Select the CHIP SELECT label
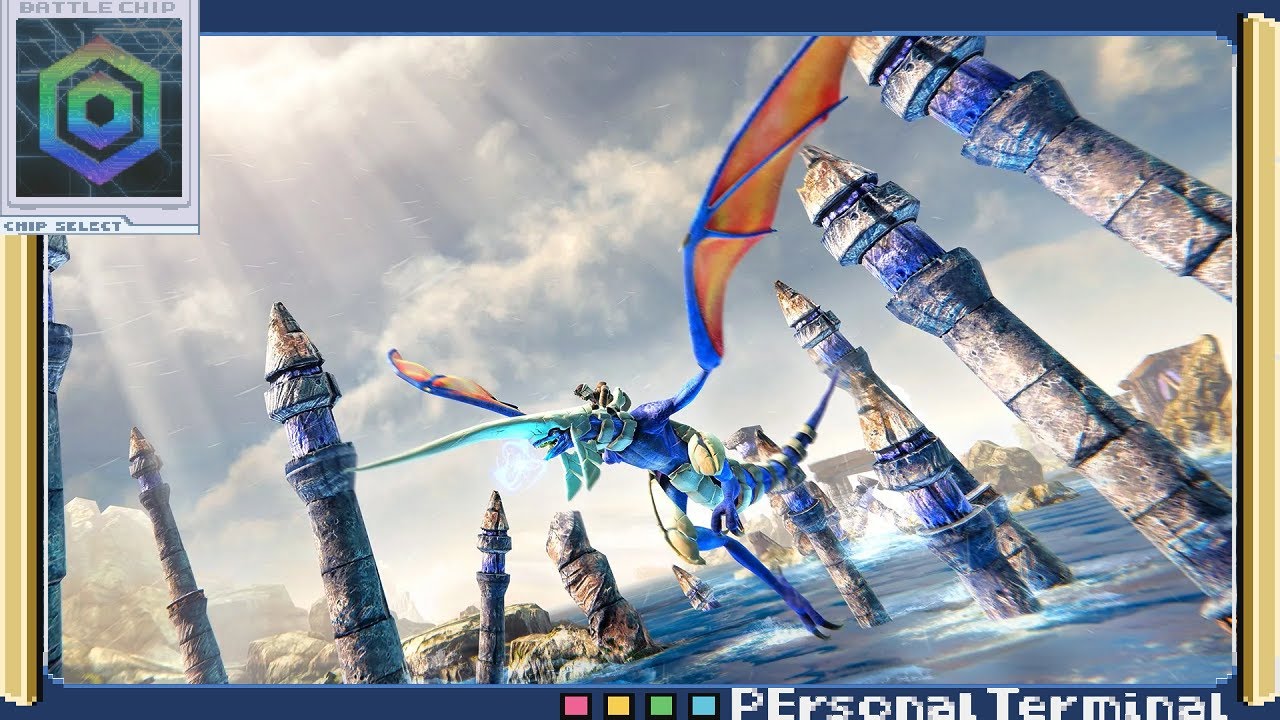The width and height of the screenshot is (1280, 720). pyautogui.click(x=63, y=227)
